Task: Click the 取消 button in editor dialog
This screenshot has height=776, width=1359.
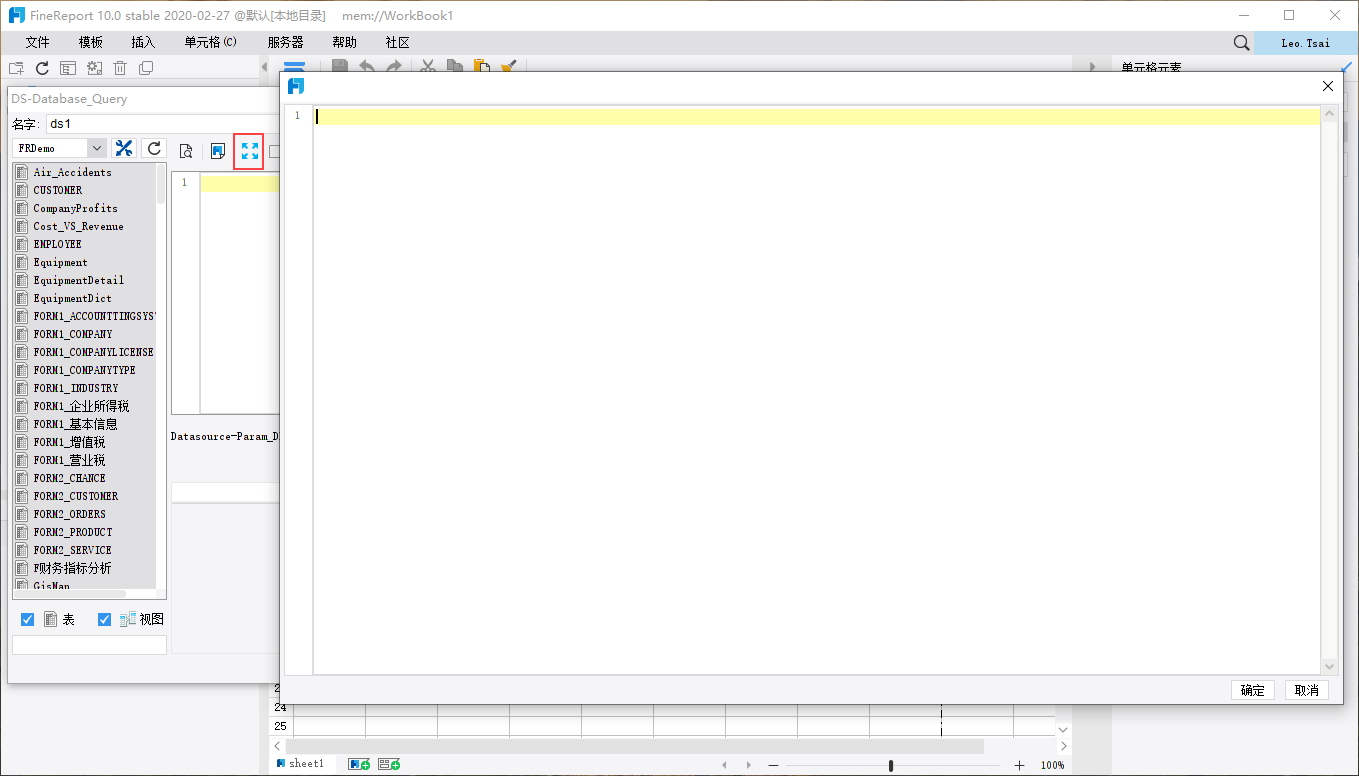Action: pyautogui.click(x=1307, y=690)
